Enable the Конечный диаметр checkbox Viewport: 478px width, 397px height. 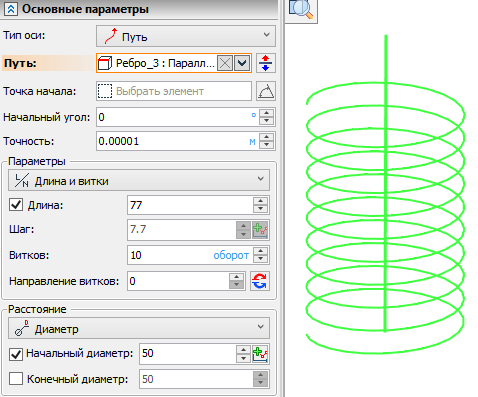pos(16,379)
